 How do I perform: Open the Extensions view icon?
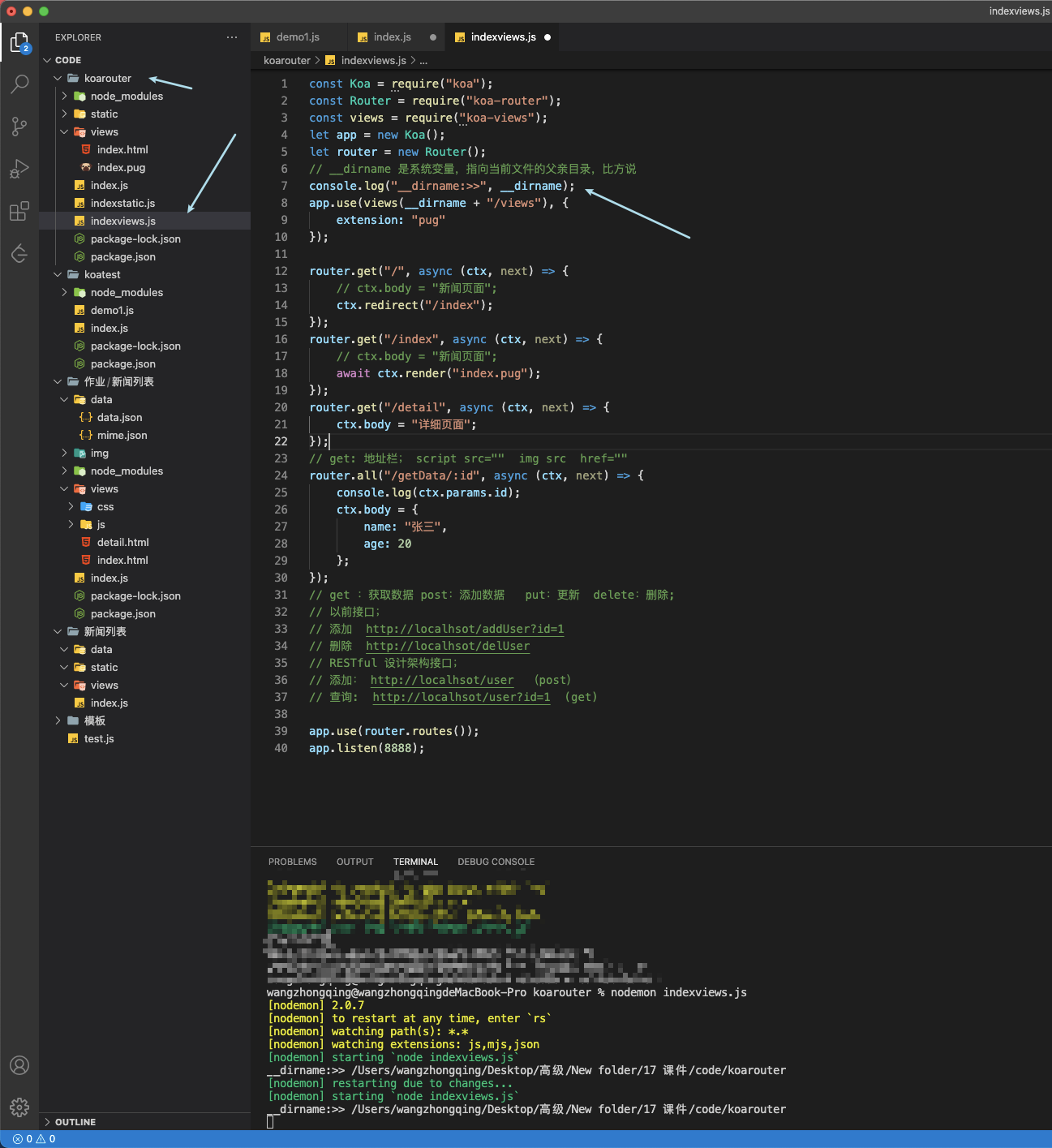[19, 212]
